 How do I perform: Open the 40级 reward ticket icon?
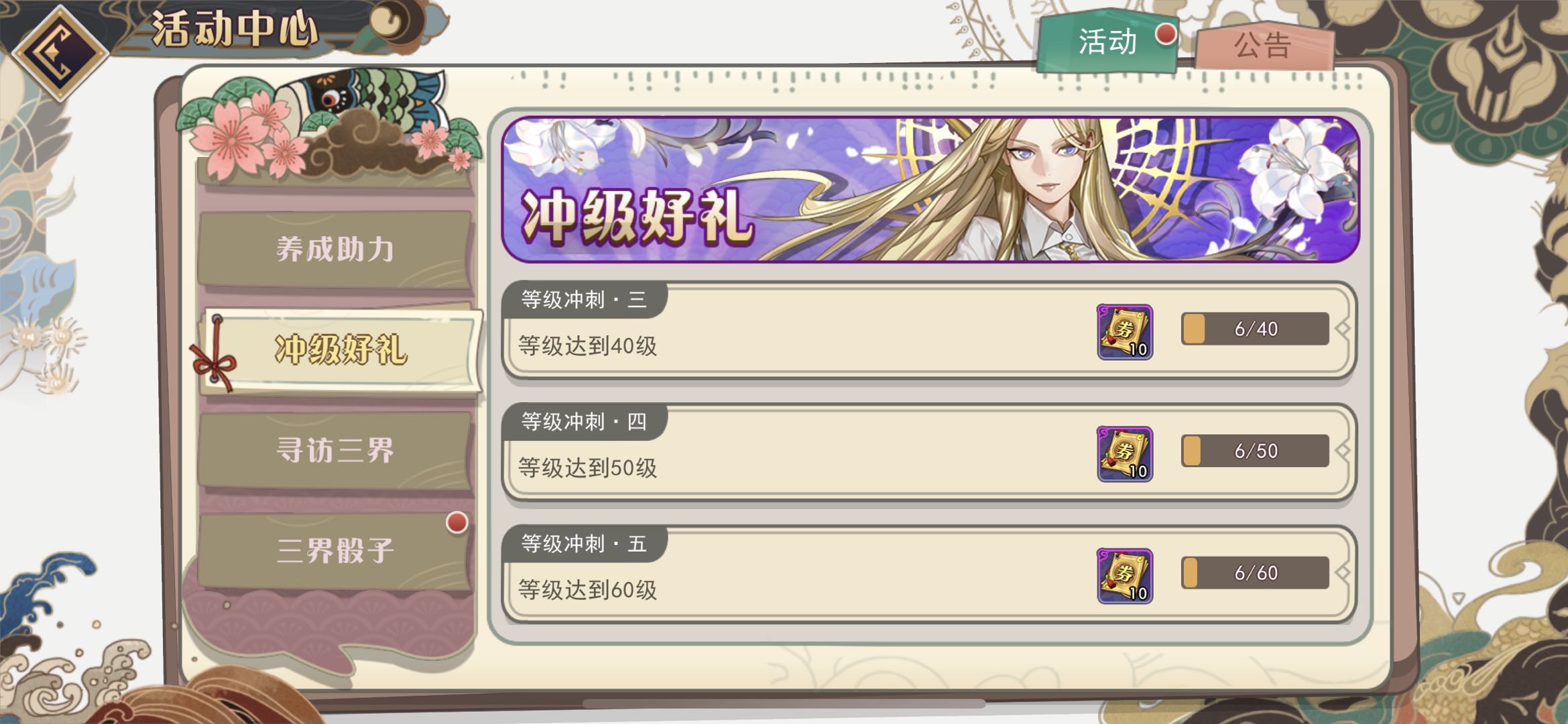1124,332
